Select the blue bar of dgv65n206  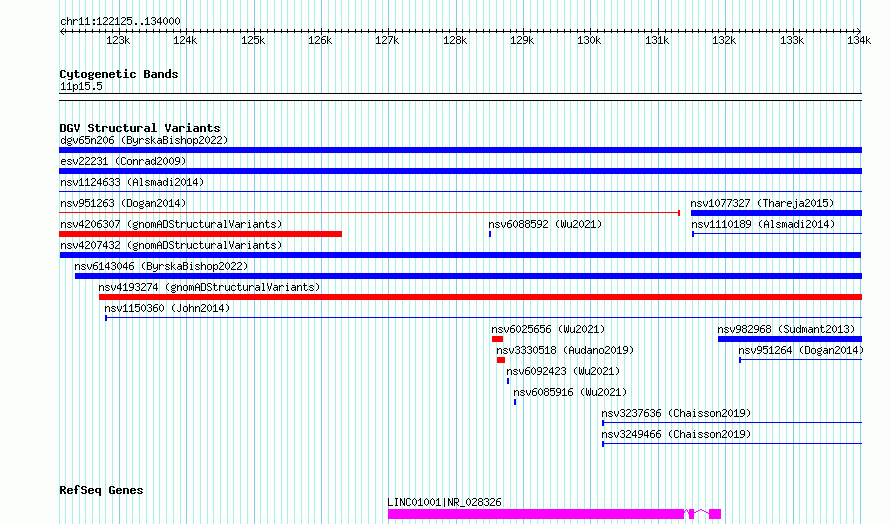pyautogui.click(x=460, y=150)
